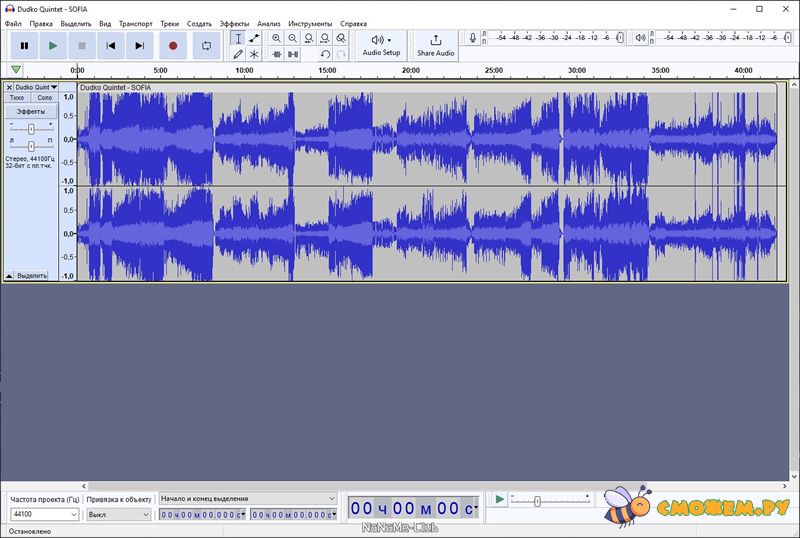Enable Соло on the Dudko Quintet track
800x538 pixels.
tap(44, 98)
